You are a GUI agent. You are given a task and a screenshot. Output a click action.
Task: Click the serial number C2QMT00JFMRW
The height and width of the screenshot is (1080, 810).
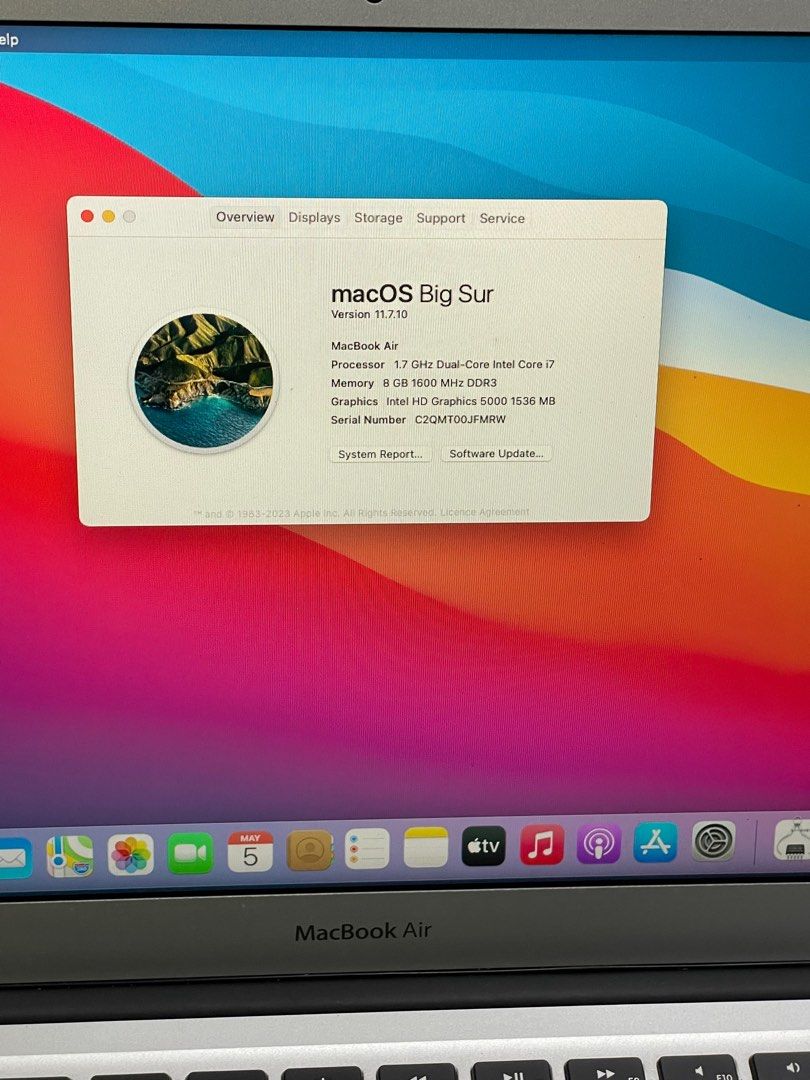pos(460,419)
